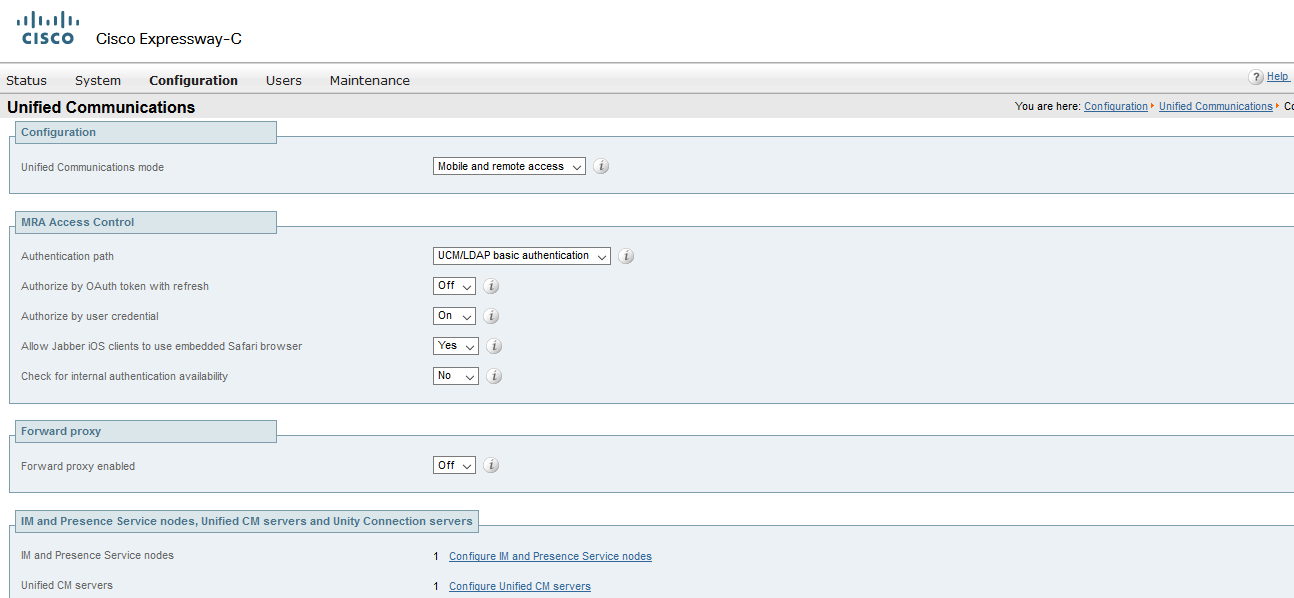Image resolution: width=1294 pixels, height=598 pixels.
Task: Click the Authentication path label
Action: [x=67, y=256]
